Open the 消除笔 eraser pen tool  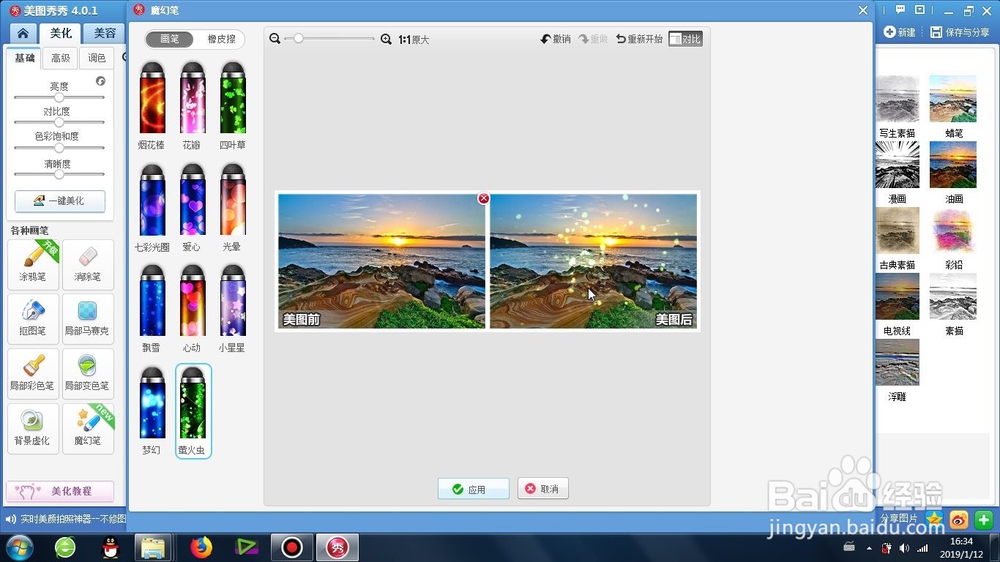(x=88, y=264)
